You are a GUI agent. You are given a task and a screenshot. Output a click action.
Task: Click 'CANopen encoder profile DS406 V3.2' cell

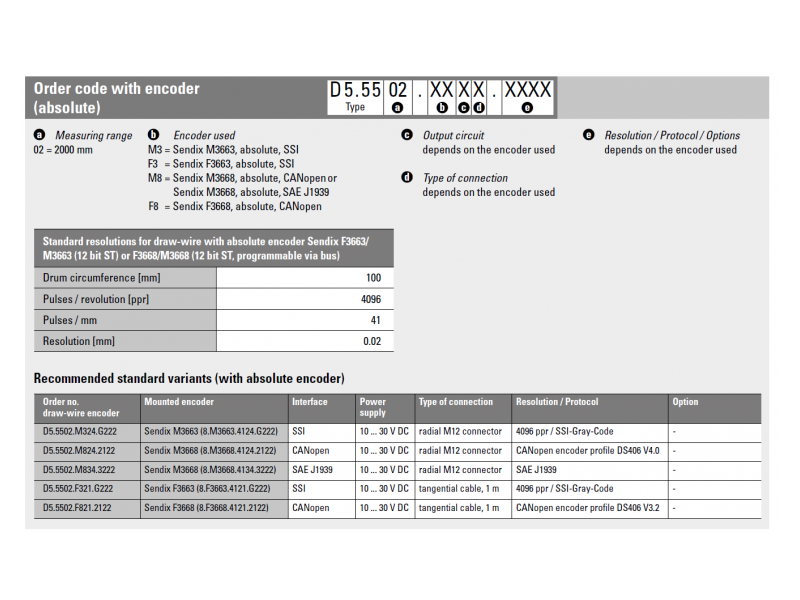point(588,508)
